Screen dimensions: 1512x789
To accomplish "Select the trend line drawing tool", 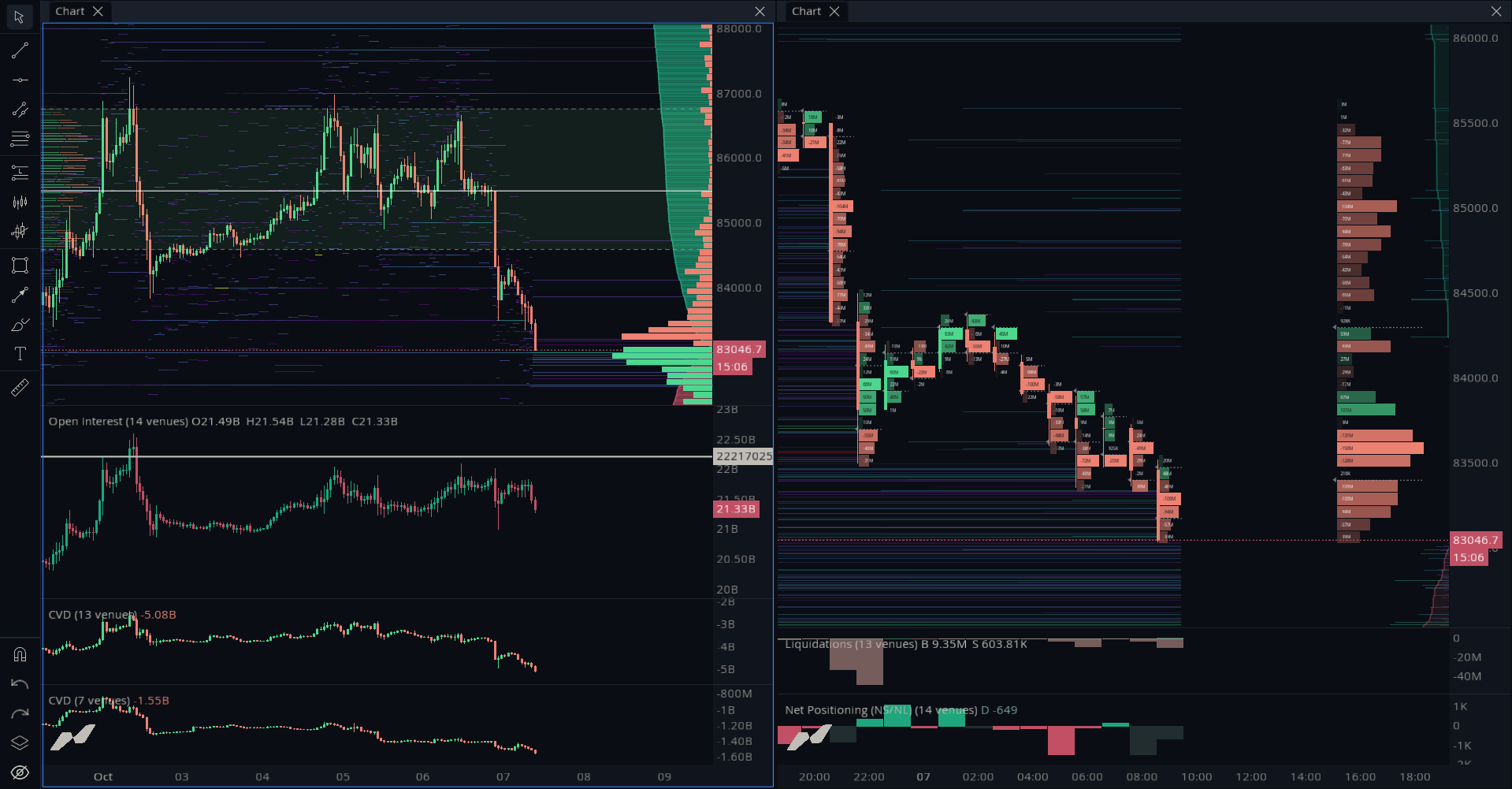I will point(20,50).
